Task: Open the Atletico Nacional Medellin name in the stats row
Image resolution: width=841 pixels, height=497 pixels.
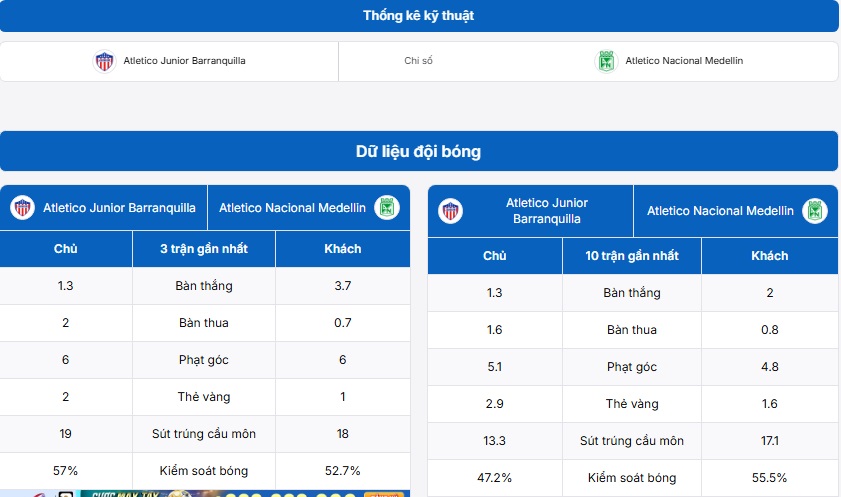Action: click(x=684, y=61)
